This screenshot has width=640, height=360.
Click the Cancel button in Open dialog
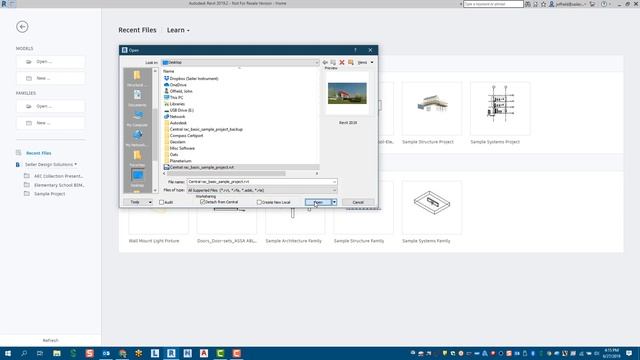(x=358, y=202)
